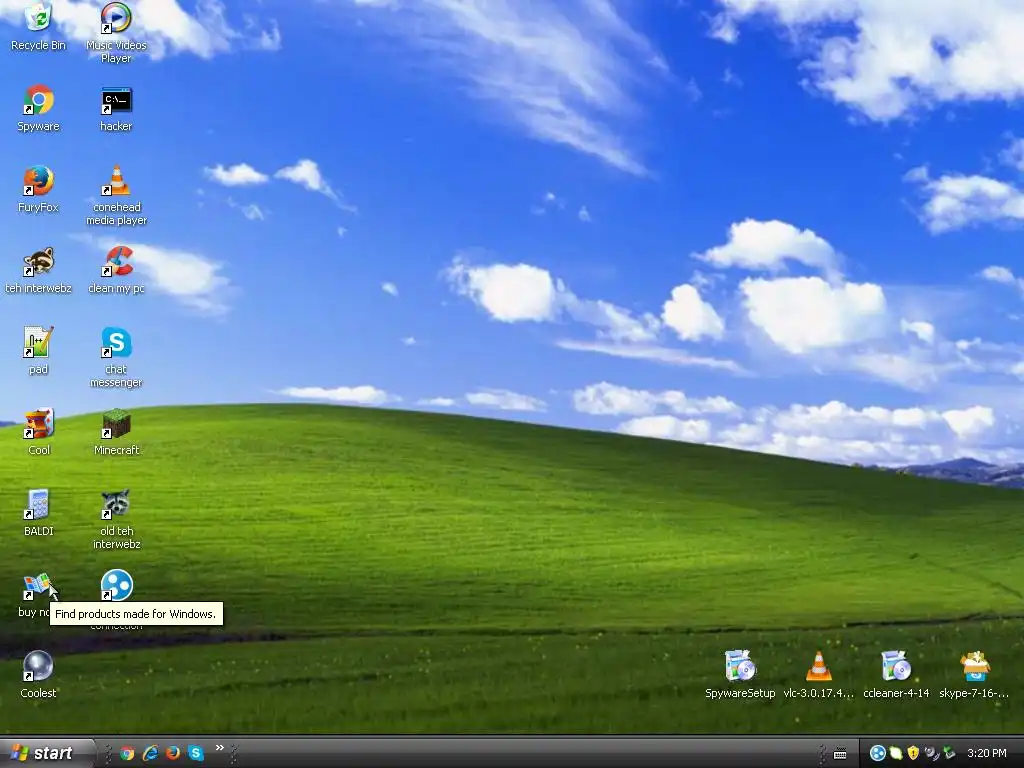
Task: Select the Cool desktop shortcut
Action: point(39,432)
